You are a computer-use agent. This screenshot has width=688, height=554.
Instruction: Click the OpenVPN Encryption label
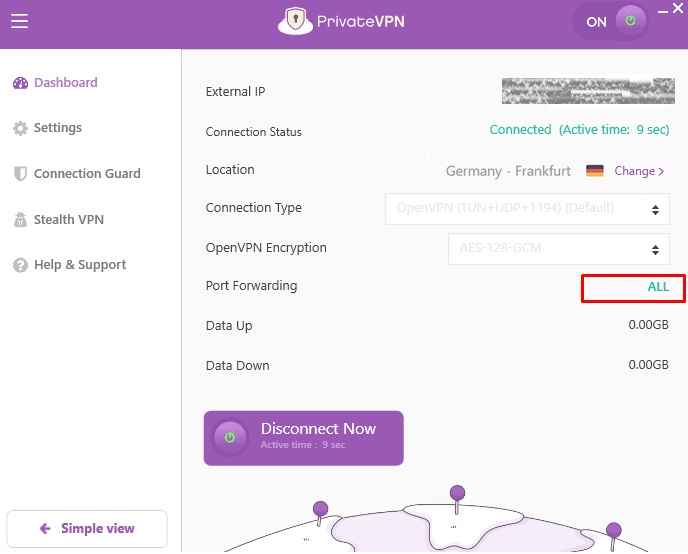266,248
